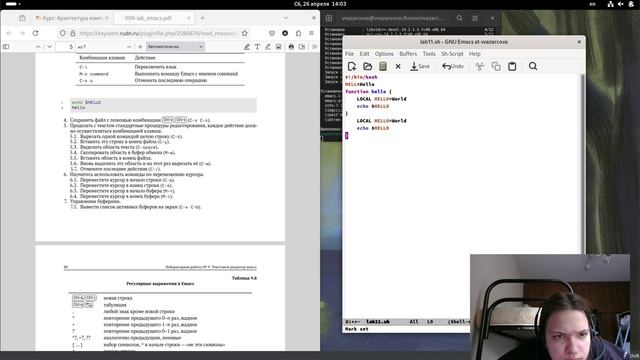
Task: Open the PDF zoom level dropdown
Action: tap(175, 47)
